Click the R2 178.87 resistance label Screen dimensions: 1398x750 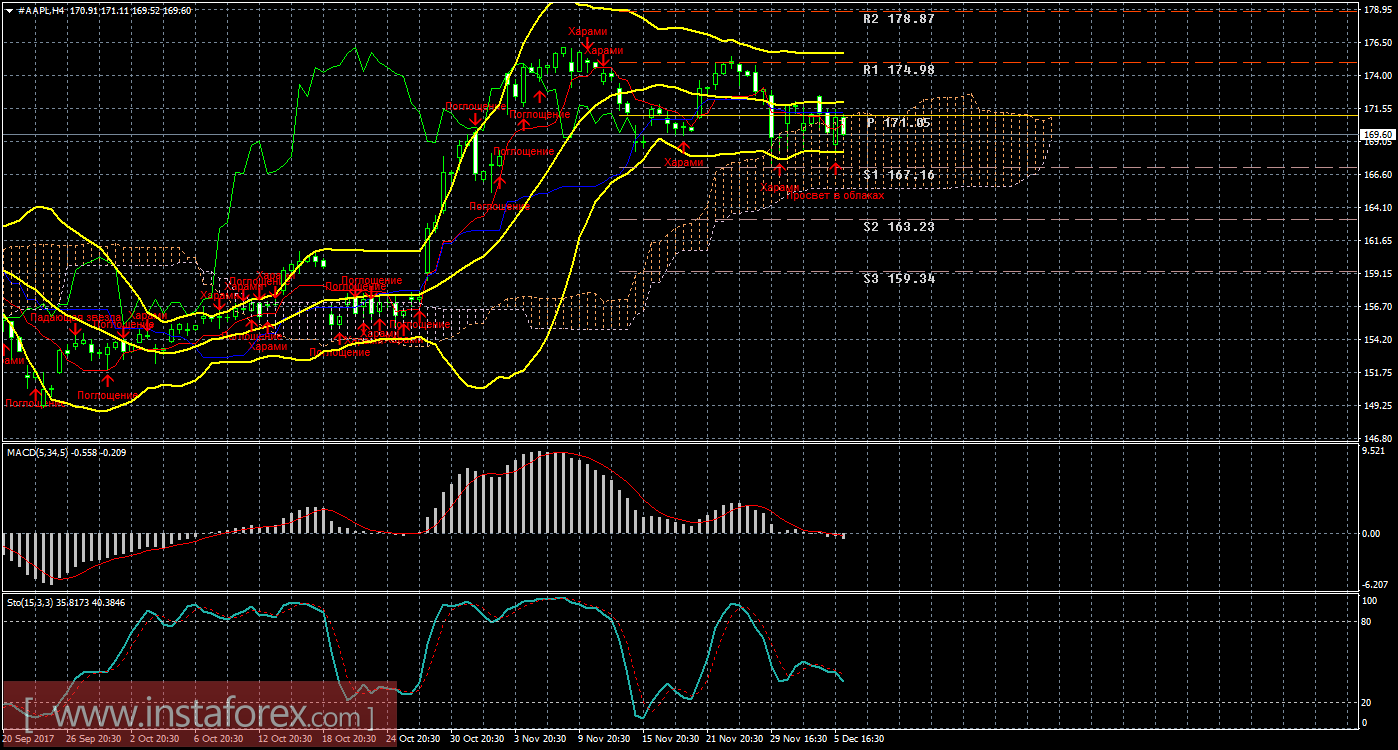pos(898,19)
